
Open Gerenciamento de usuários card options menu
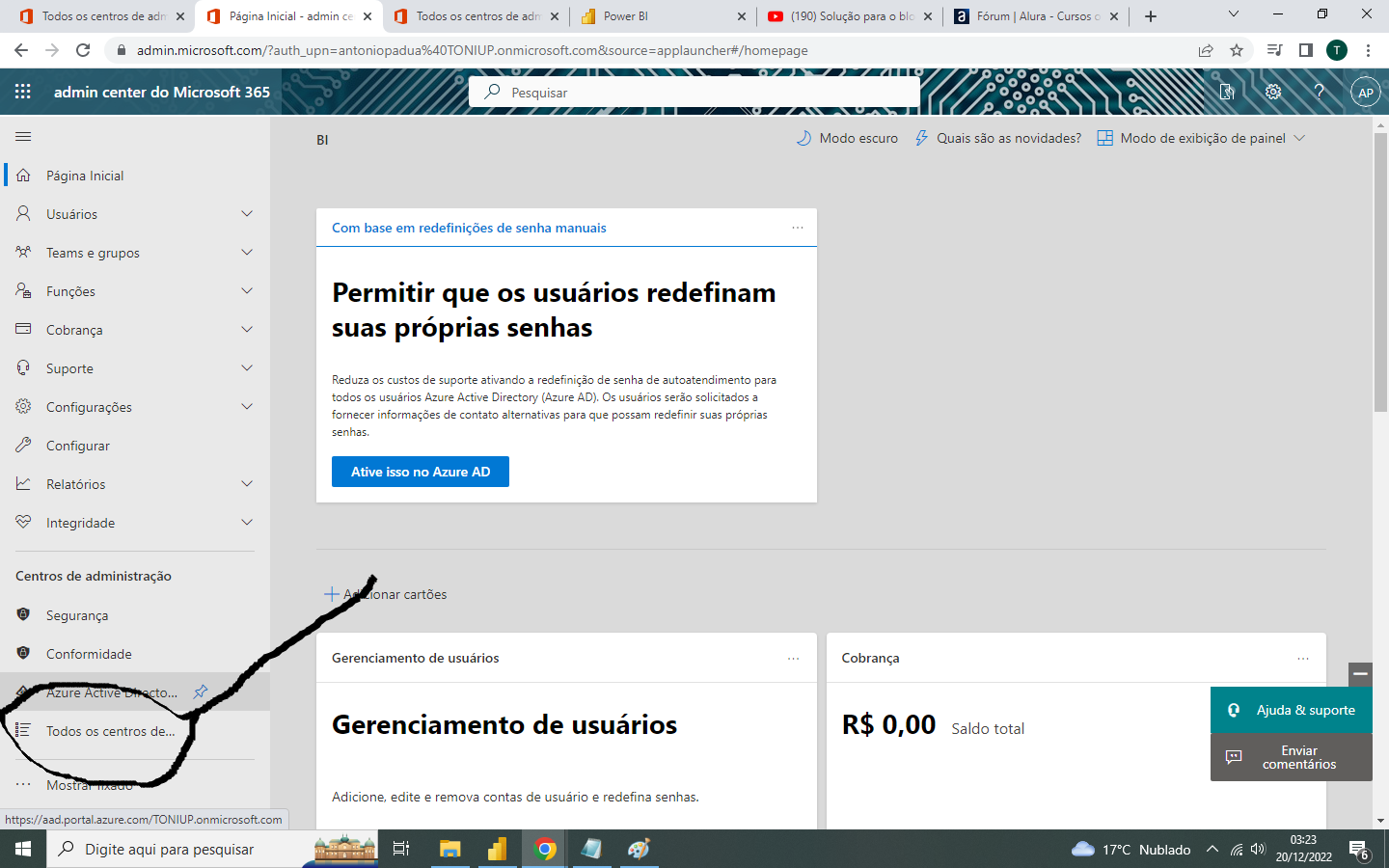click(794, 658)
